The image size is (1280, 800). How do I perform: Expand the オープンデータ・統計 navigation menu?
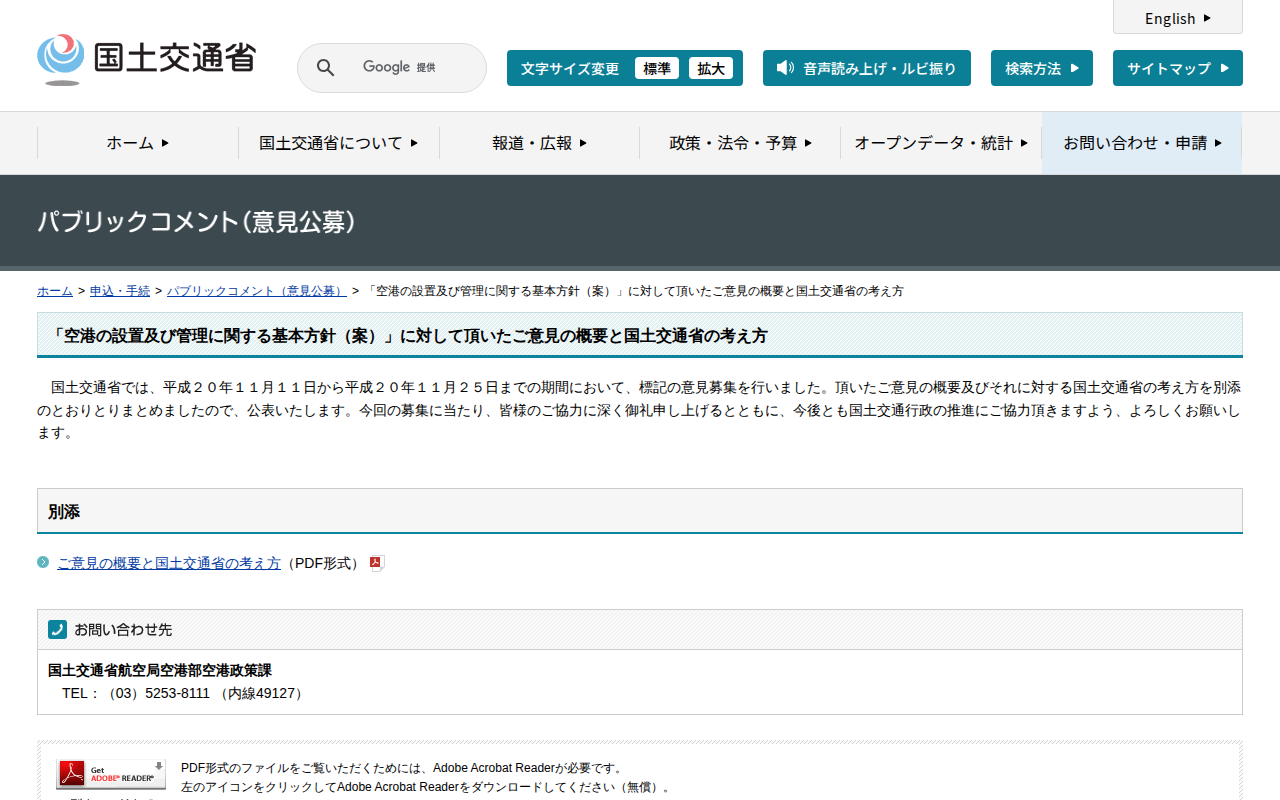[x=938, y=143]
